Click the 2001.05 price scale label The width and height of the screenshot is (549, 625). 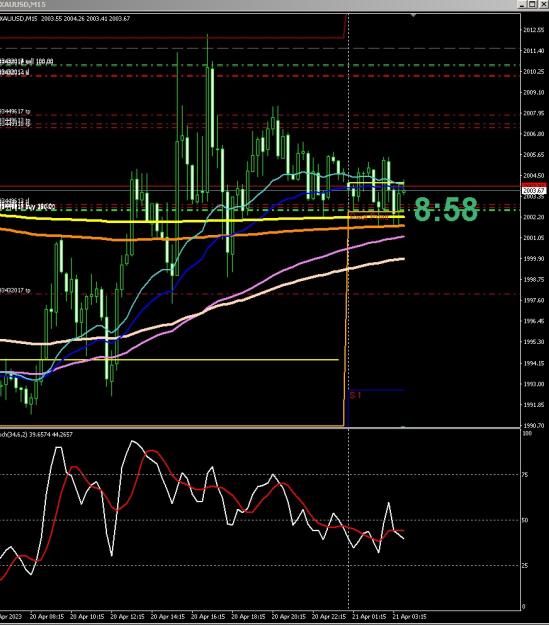[x=534, y=238]
